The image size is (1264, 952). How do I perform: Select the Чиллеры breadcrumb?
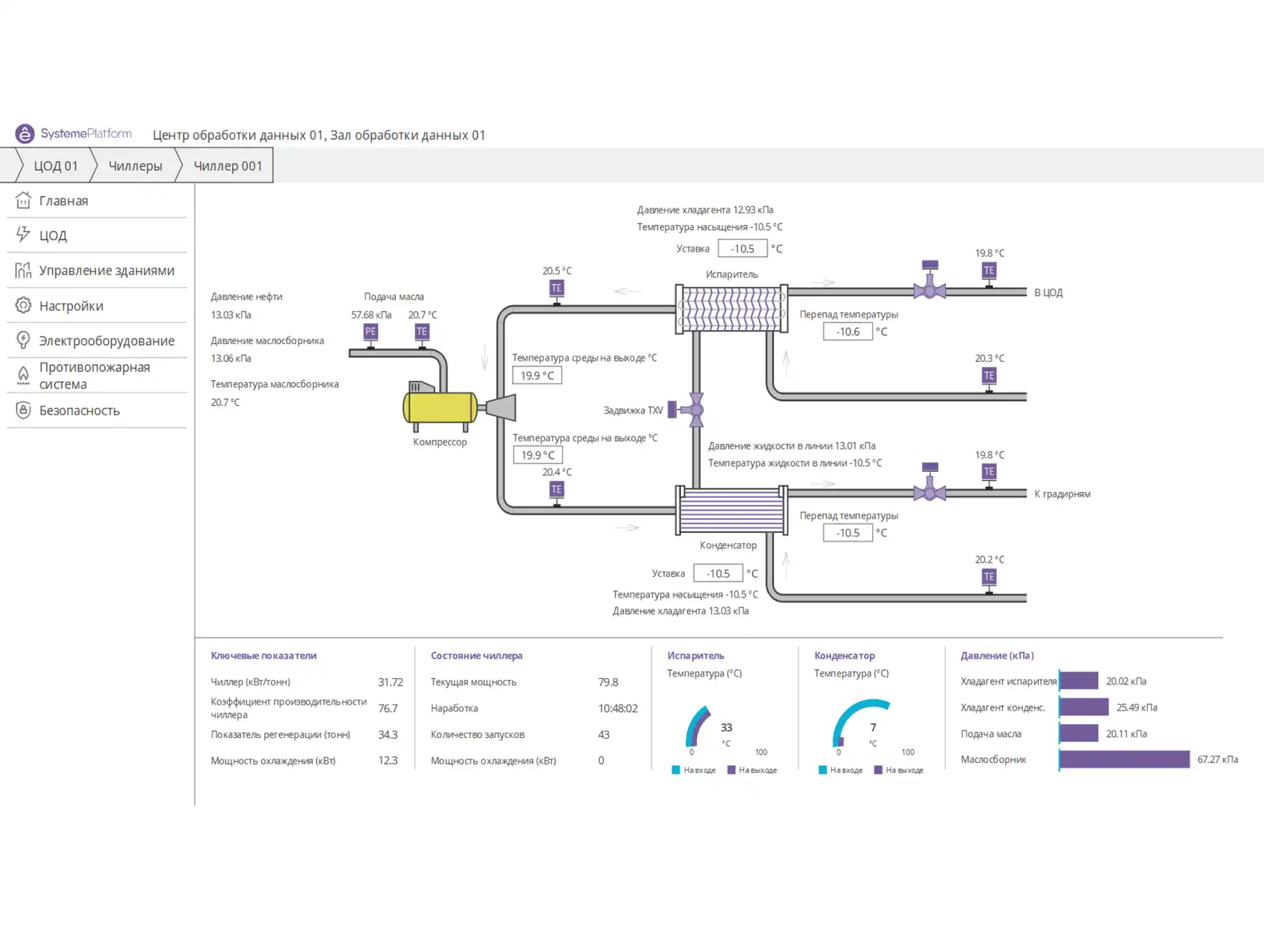(x=135, y=166)
